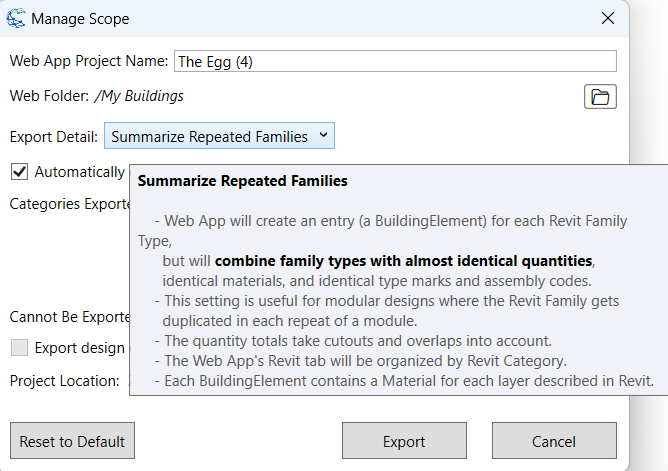Select the Summarize Repeated Families text in the combo box
This screenshot has width=668, height=471.
(x=209, y=136)
